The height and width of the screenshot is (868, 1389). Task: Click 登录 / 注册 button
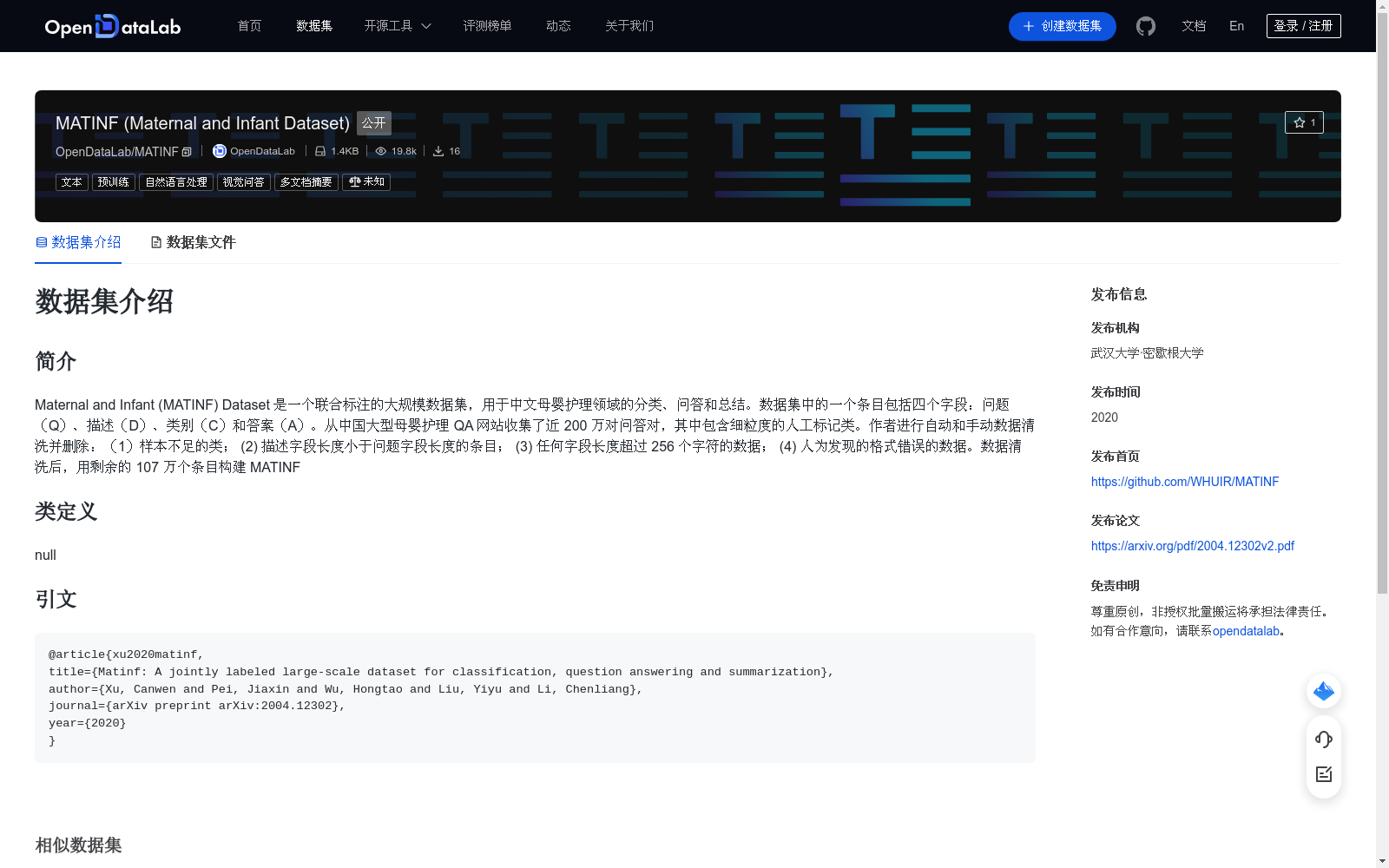[x=1304, y=26]
